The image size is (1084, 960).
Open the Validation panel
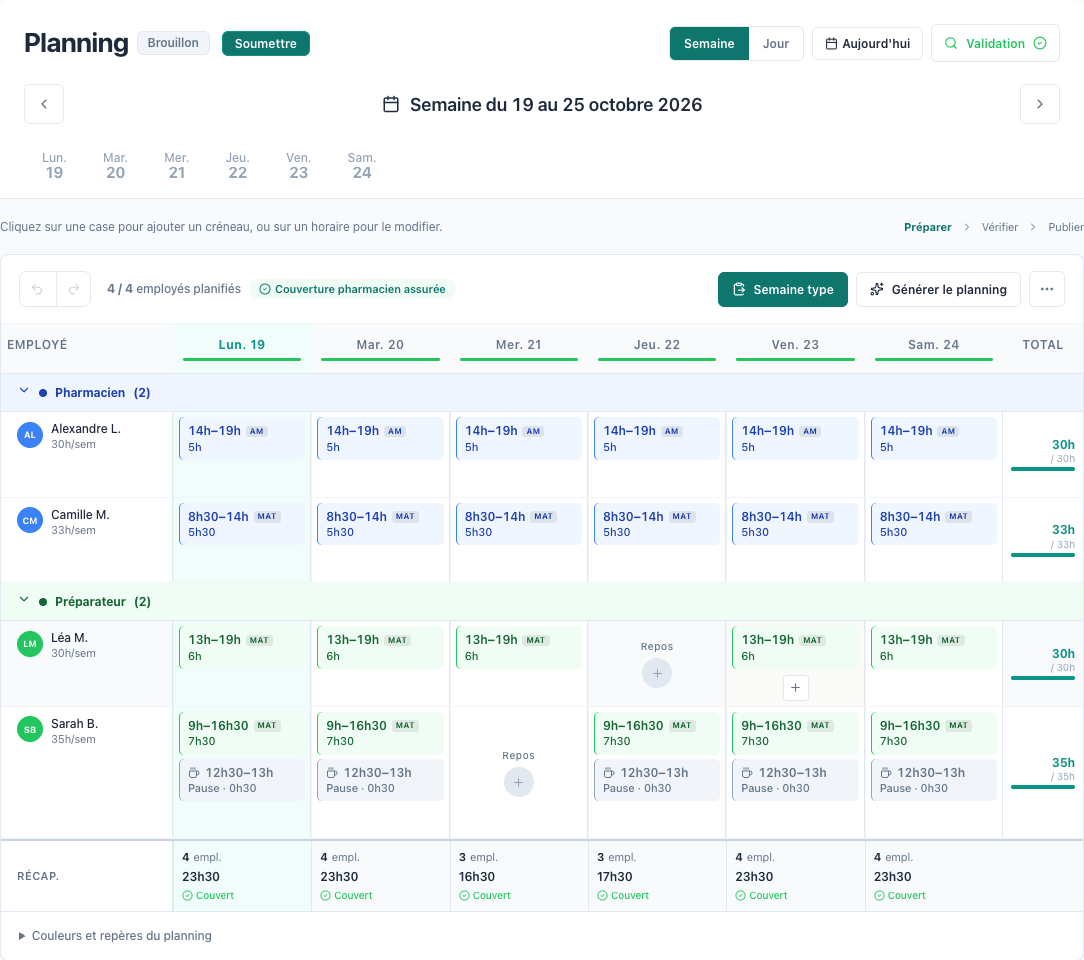pos(996,44)
